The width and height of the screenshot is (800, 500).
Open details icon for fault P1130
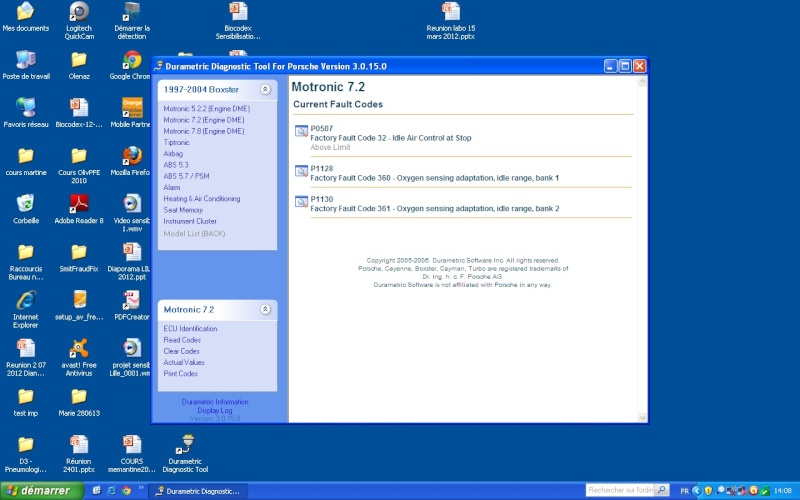tap(302, 202)
